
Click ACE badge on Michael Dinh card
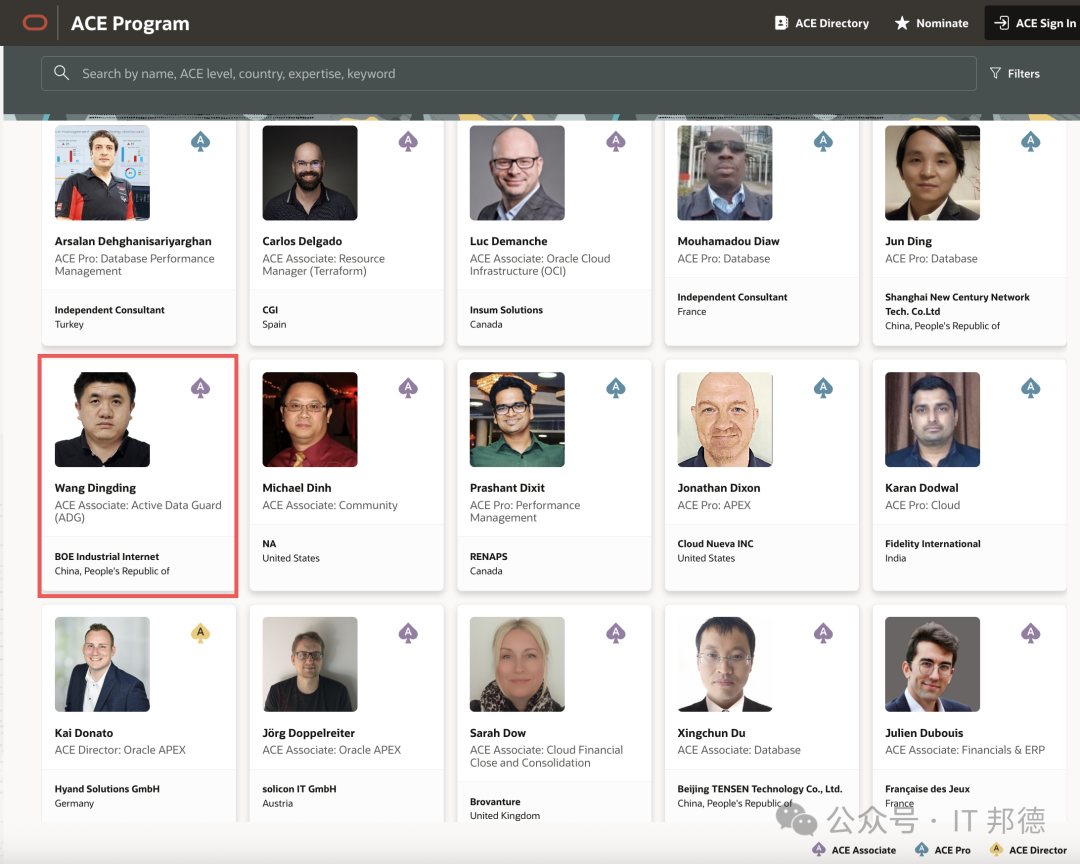pos(408,388)
